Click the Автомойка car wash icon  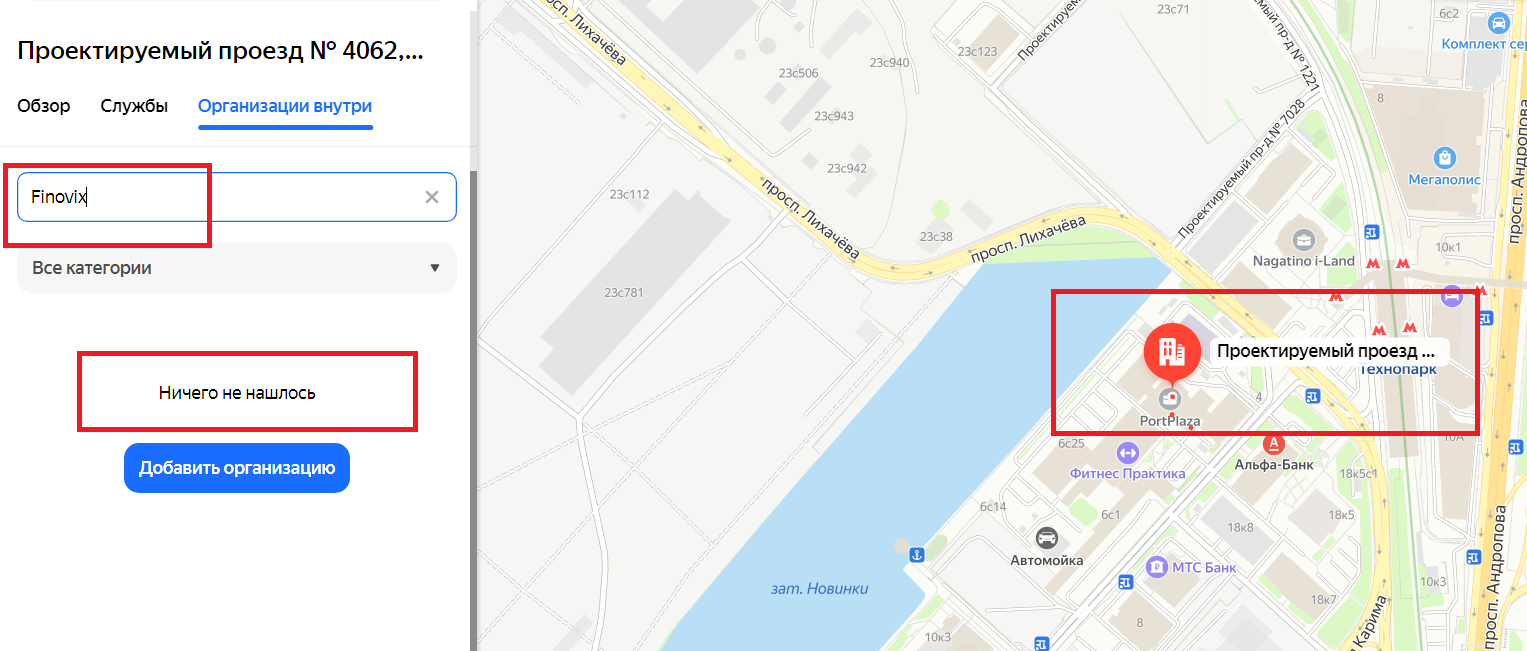click(1047, 538)
